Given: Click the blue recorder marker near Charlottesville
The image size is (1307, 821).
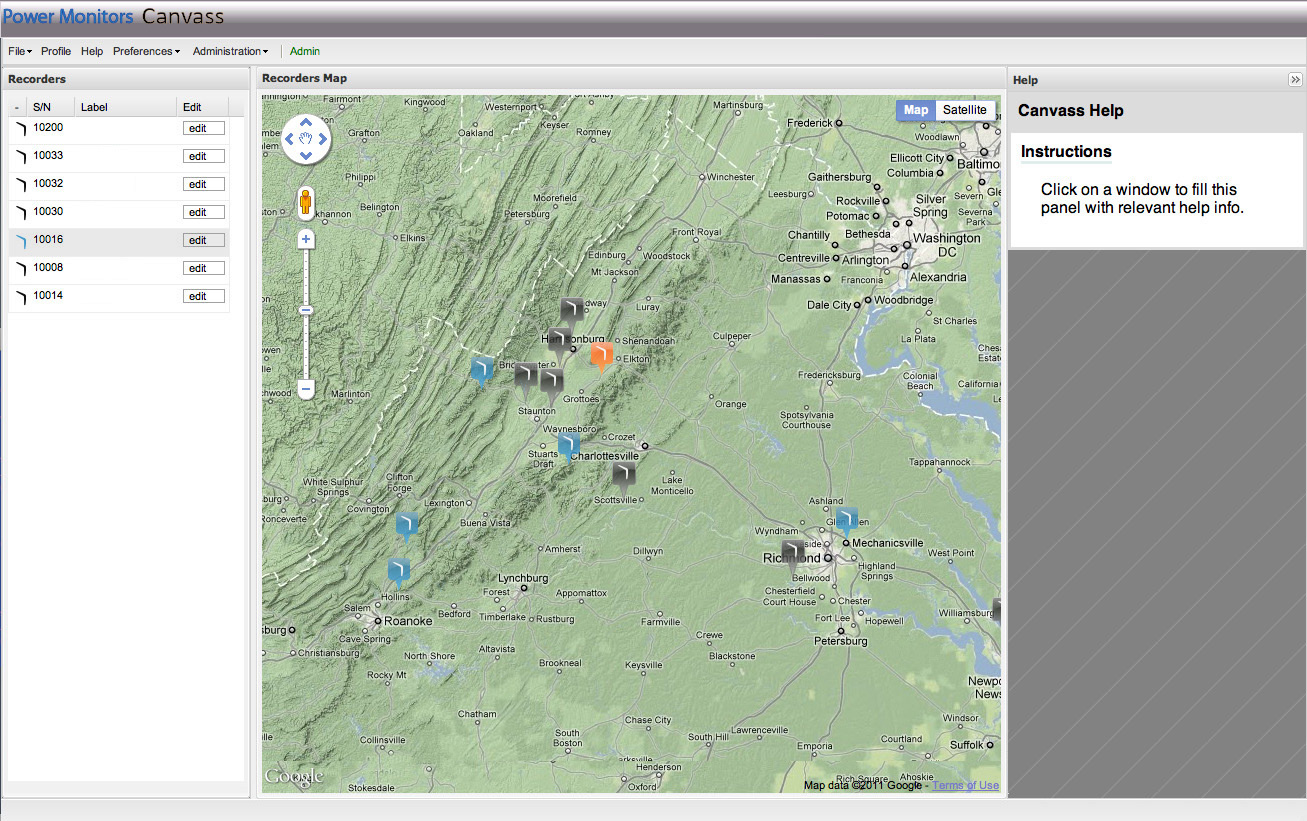Looking at the screenshot, I should pos(568,444).
